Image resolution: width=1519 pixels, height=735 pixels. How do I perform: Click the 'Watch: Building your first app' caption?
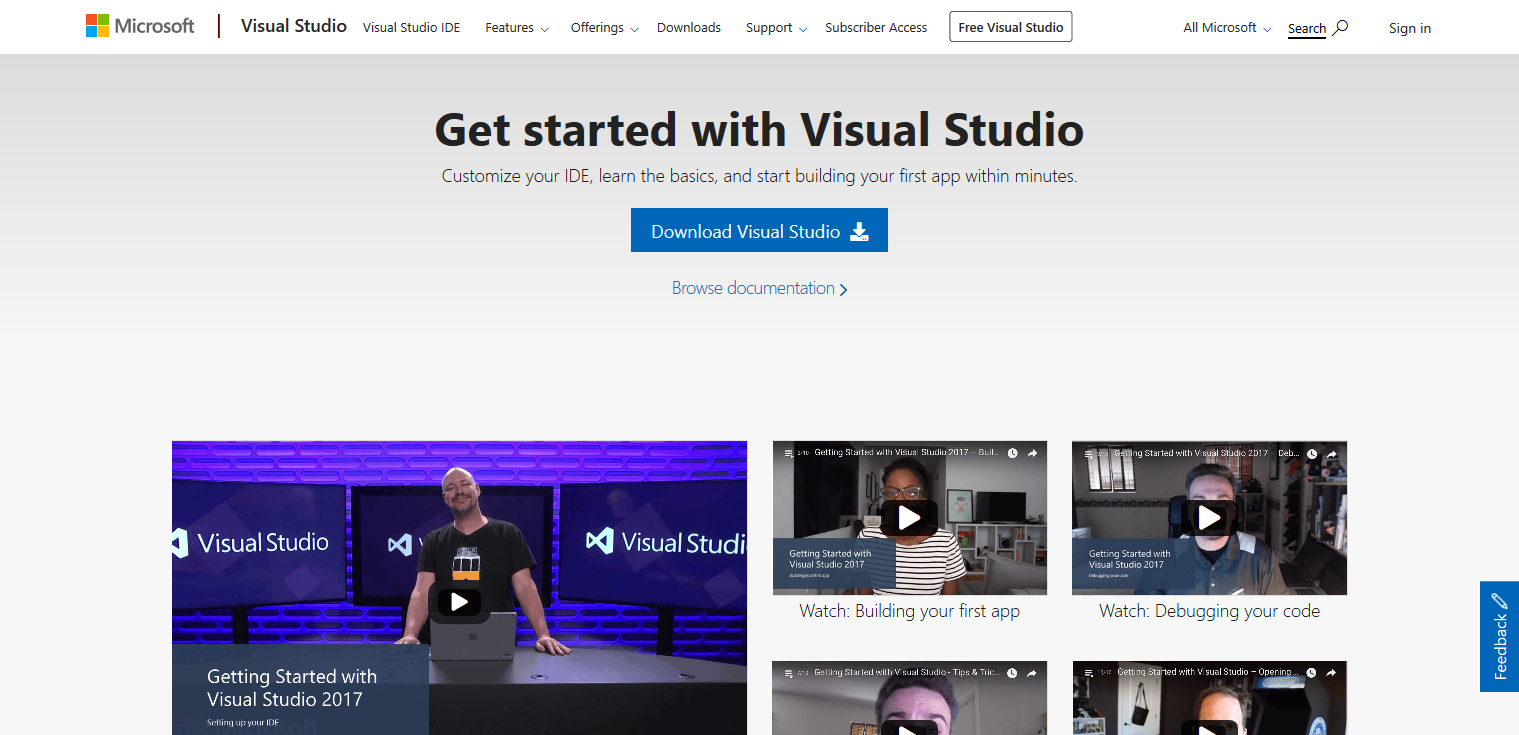(x=910, y=611)
